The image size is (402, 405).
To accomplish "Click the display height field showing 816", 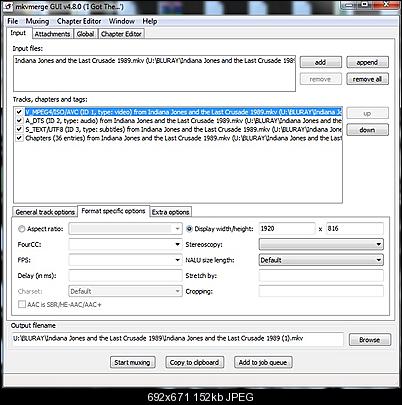I will (355, 229).
